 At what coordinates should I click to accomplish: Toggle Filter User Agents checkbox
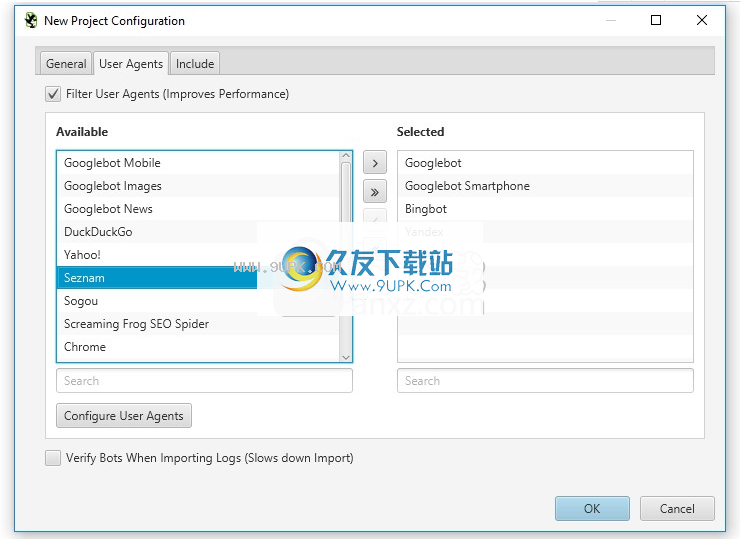pos(53,94)
